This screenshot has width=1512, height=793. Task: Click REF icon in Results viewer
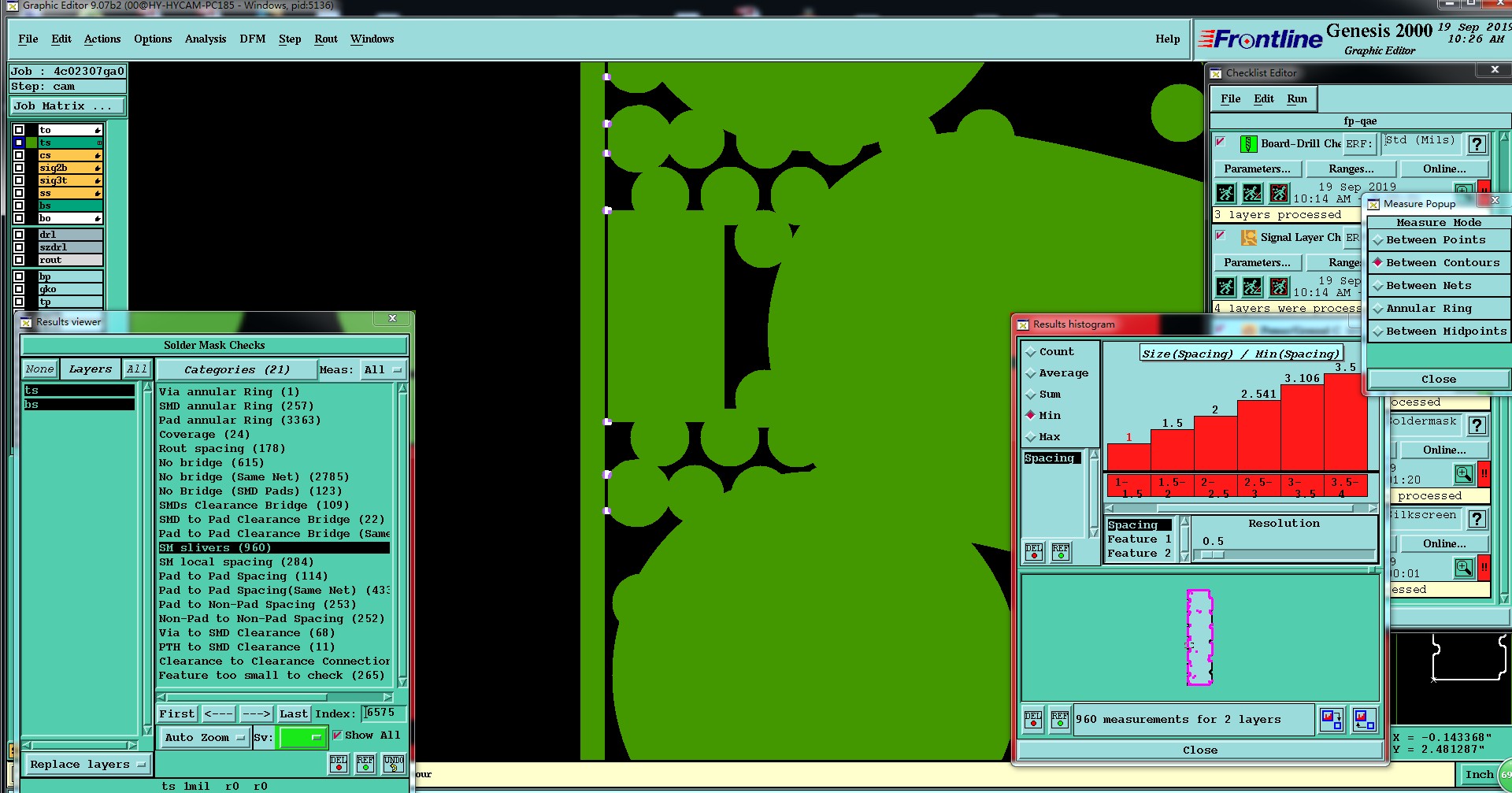pos(365,763)
